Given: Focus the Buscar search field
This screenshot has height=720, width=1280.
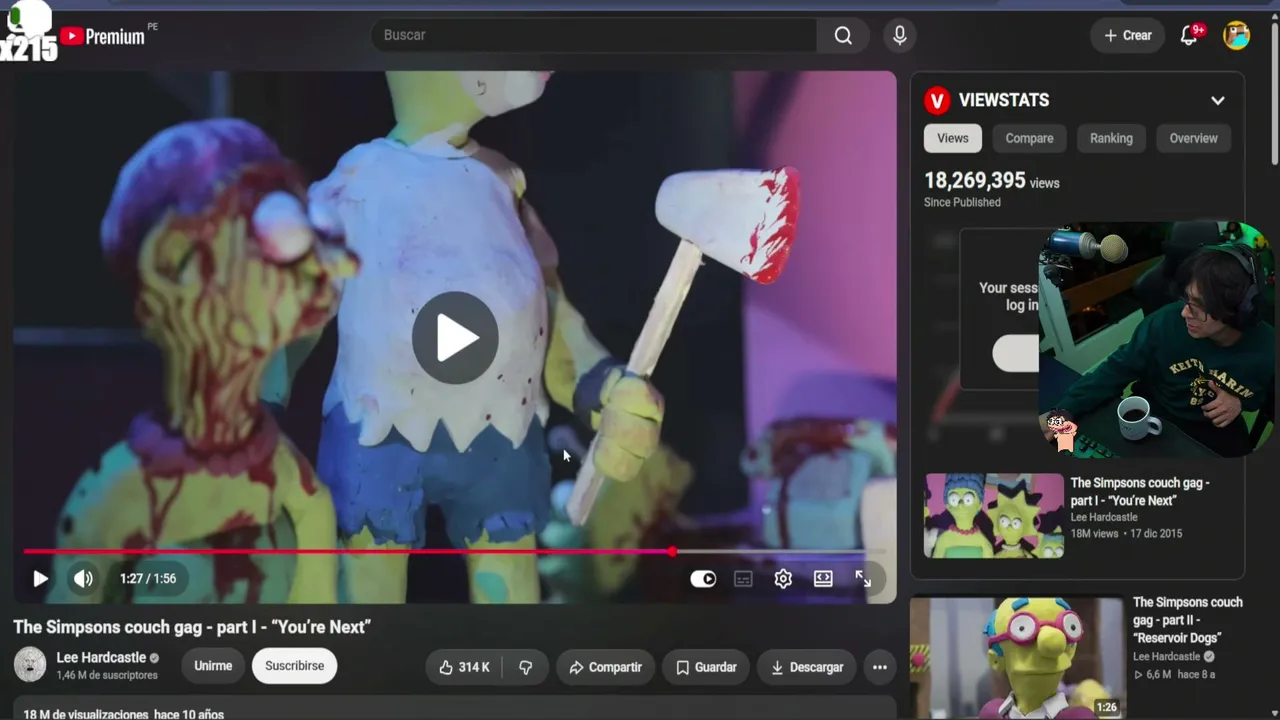Looking at the screenshot, I should (594, 35).
